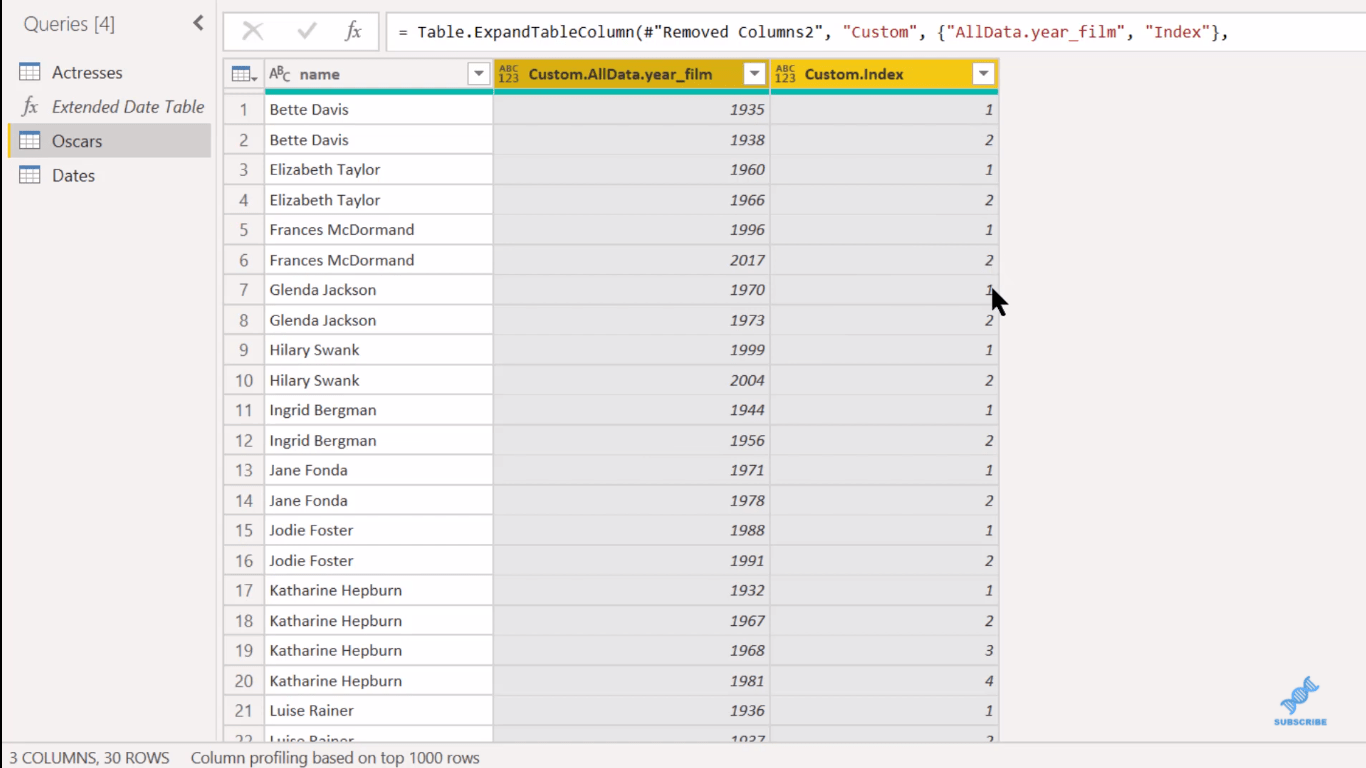
Task: Click the column profiling status bar text
Action: 335,758
